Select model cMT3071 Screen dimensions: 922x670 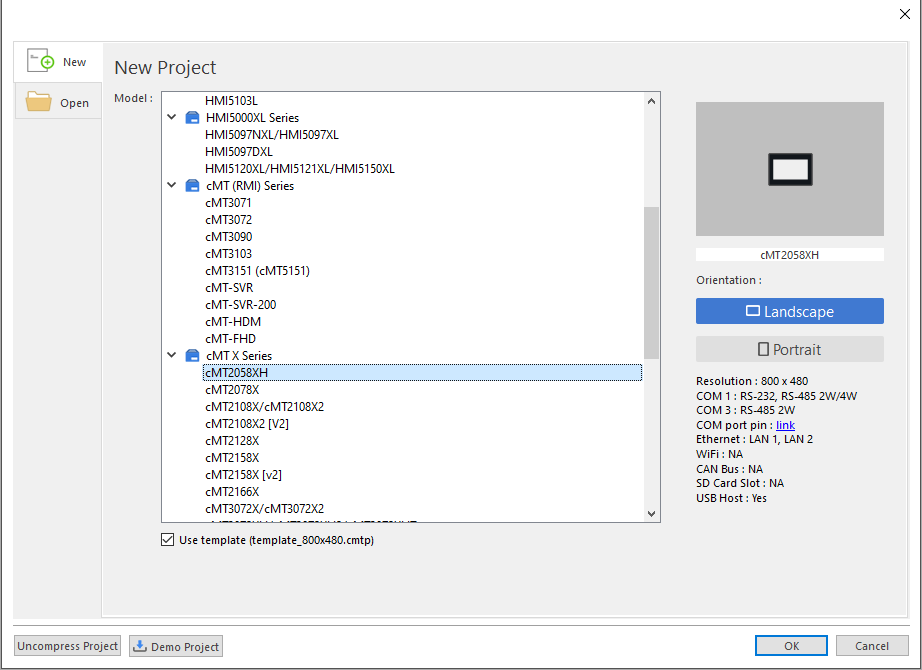(228, 203)
